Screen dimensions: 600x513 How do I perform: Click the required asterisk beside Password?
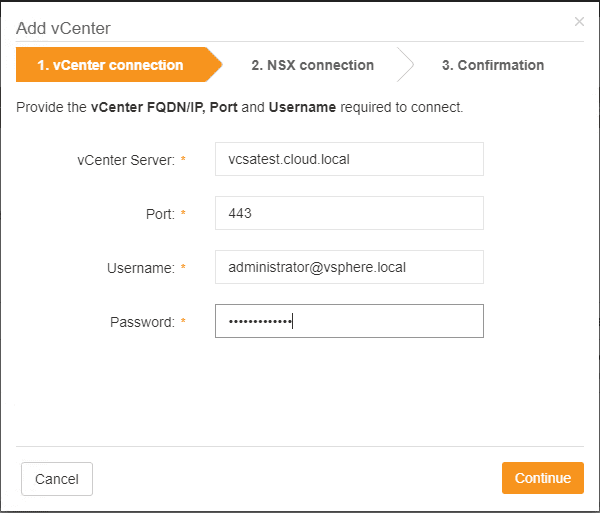(184, 322)
